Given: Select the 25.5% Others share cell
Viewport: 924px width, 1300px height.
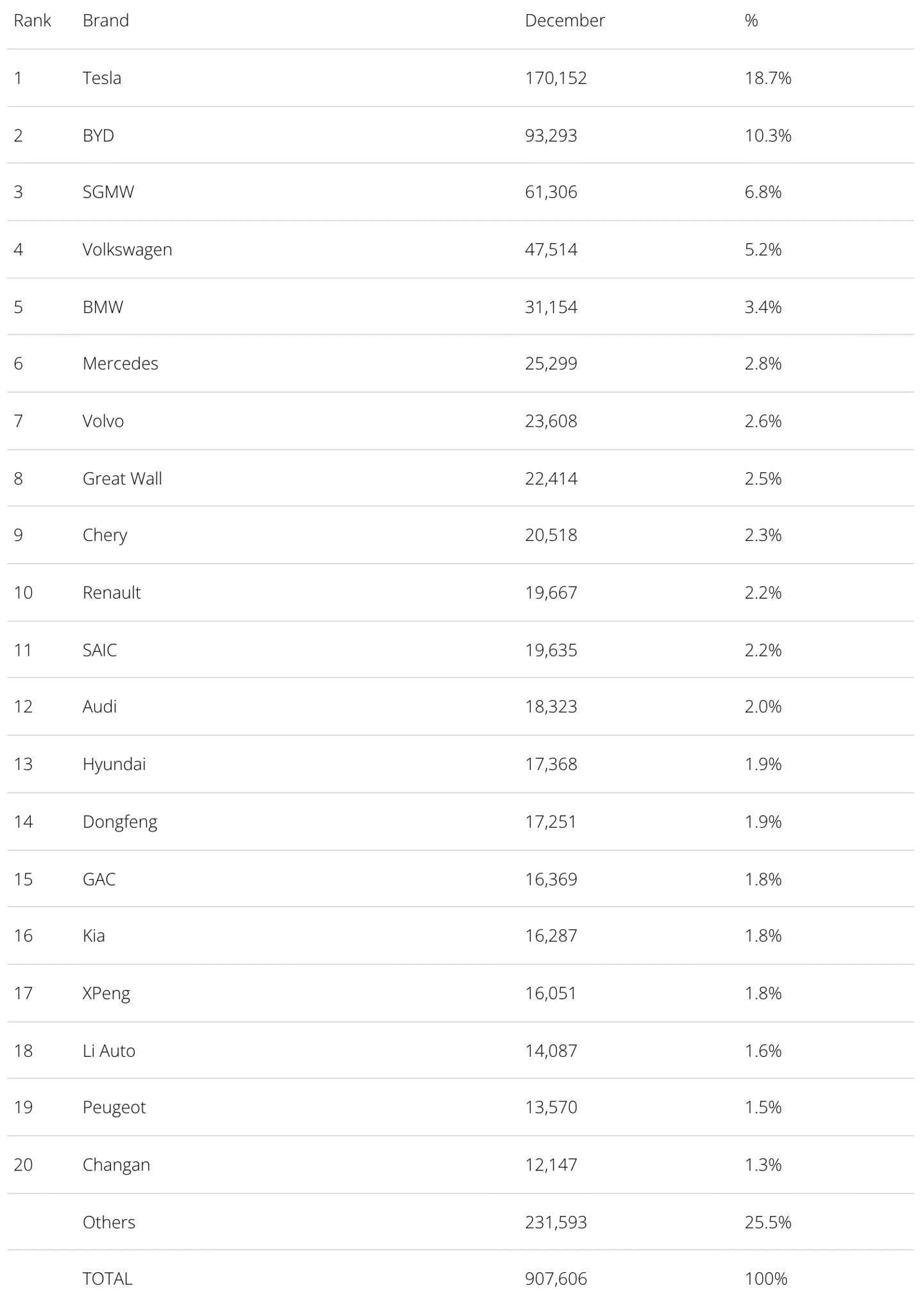Looking at the screenshot, I should click(767, 1222).
